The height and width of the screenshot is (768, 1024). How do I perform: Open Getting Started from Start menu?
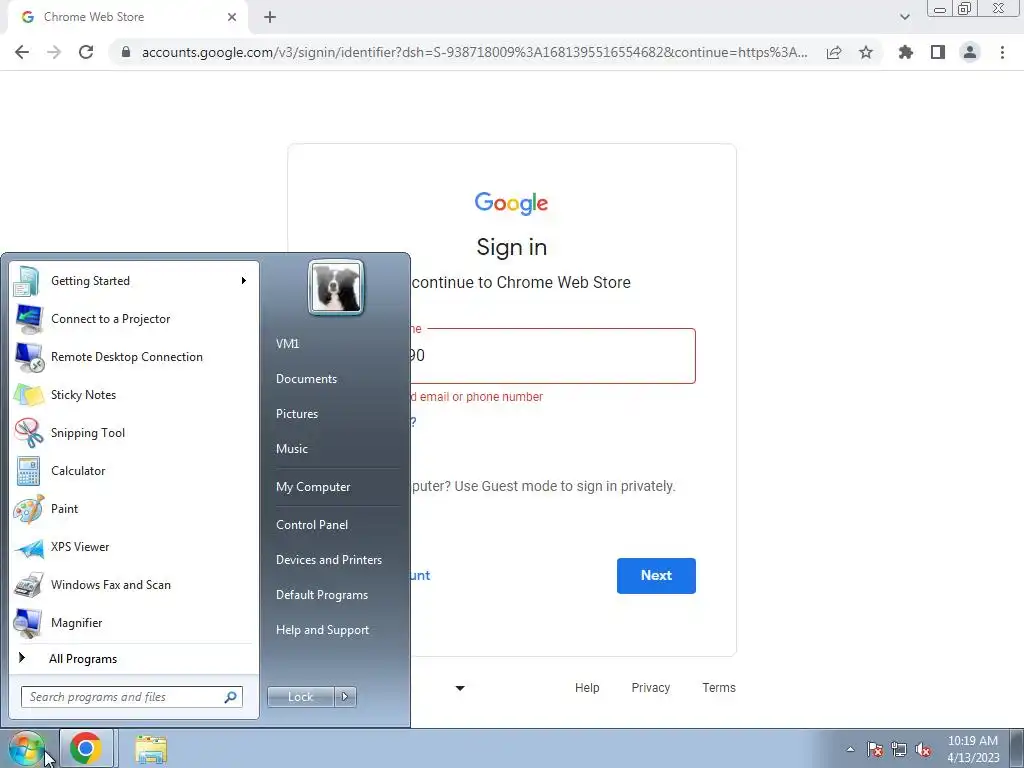coord(133,281)
